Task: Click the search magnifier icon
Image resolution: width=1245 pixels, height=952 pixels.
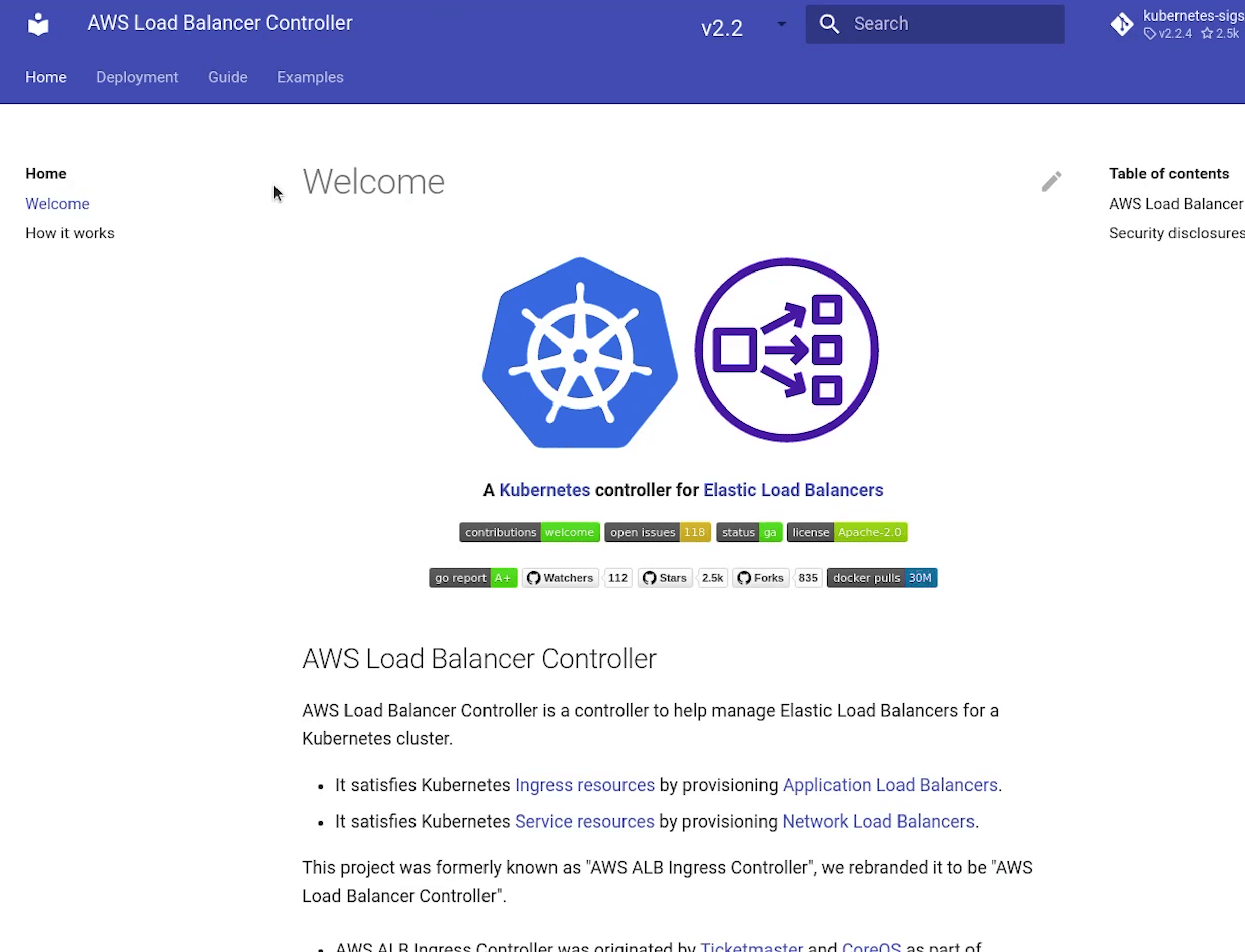Action: (x=829, y=24)
